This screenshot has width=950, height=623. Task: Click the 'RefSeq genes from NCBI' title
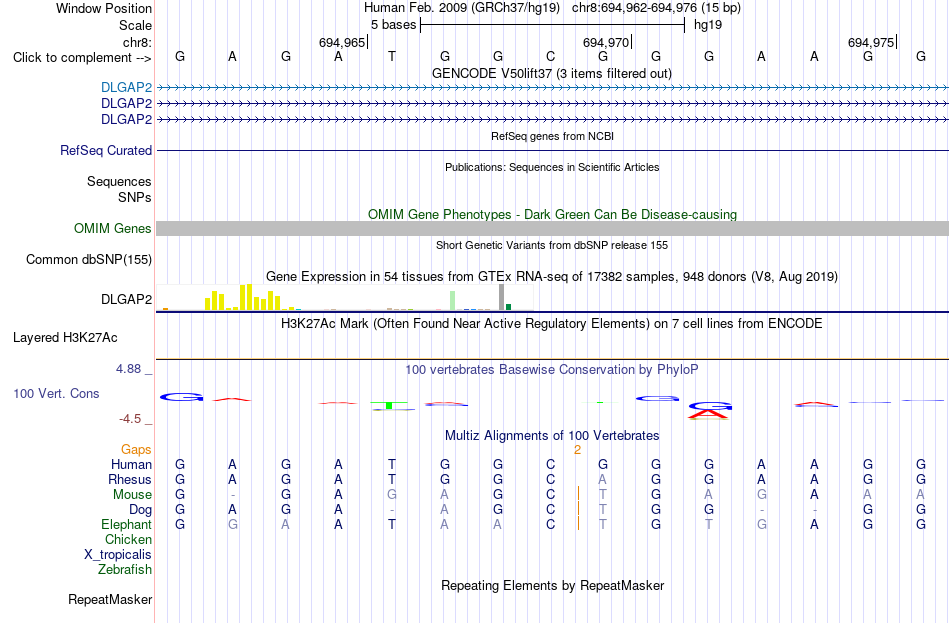click(x=552, y=136)
